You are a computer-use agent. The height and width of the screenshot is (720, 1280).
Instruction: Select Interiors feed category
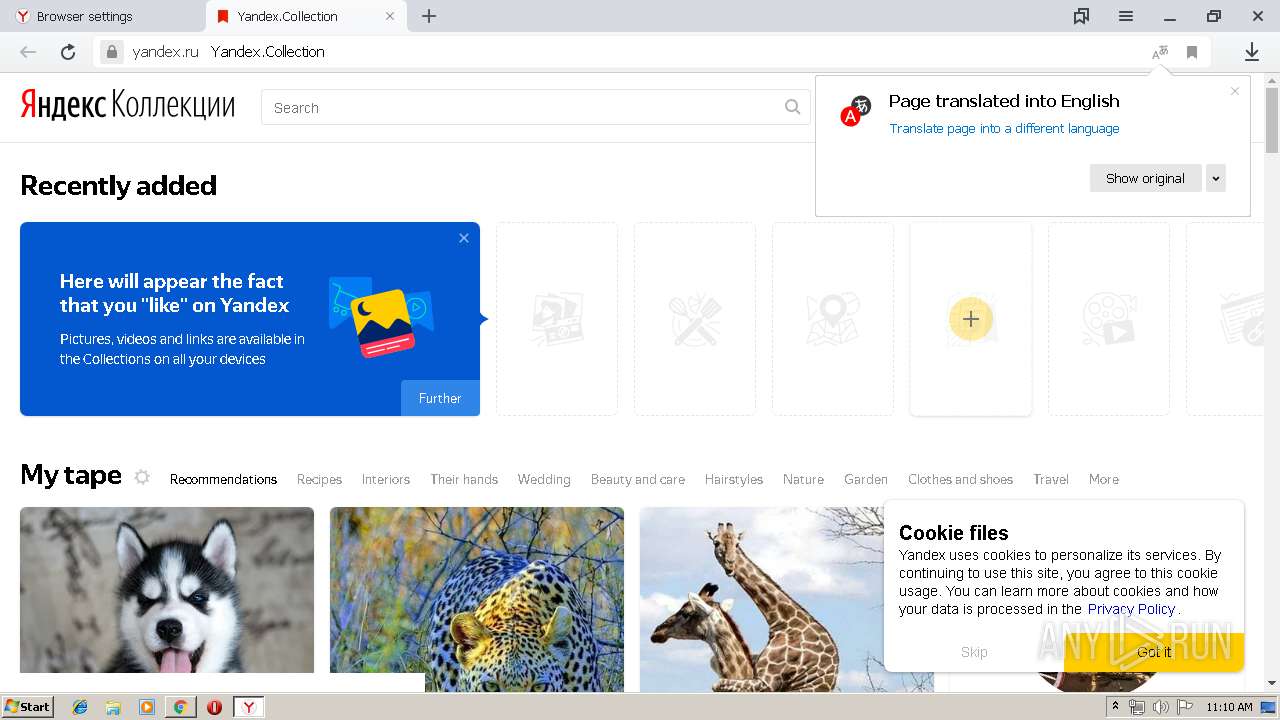(x=386, y=479)
